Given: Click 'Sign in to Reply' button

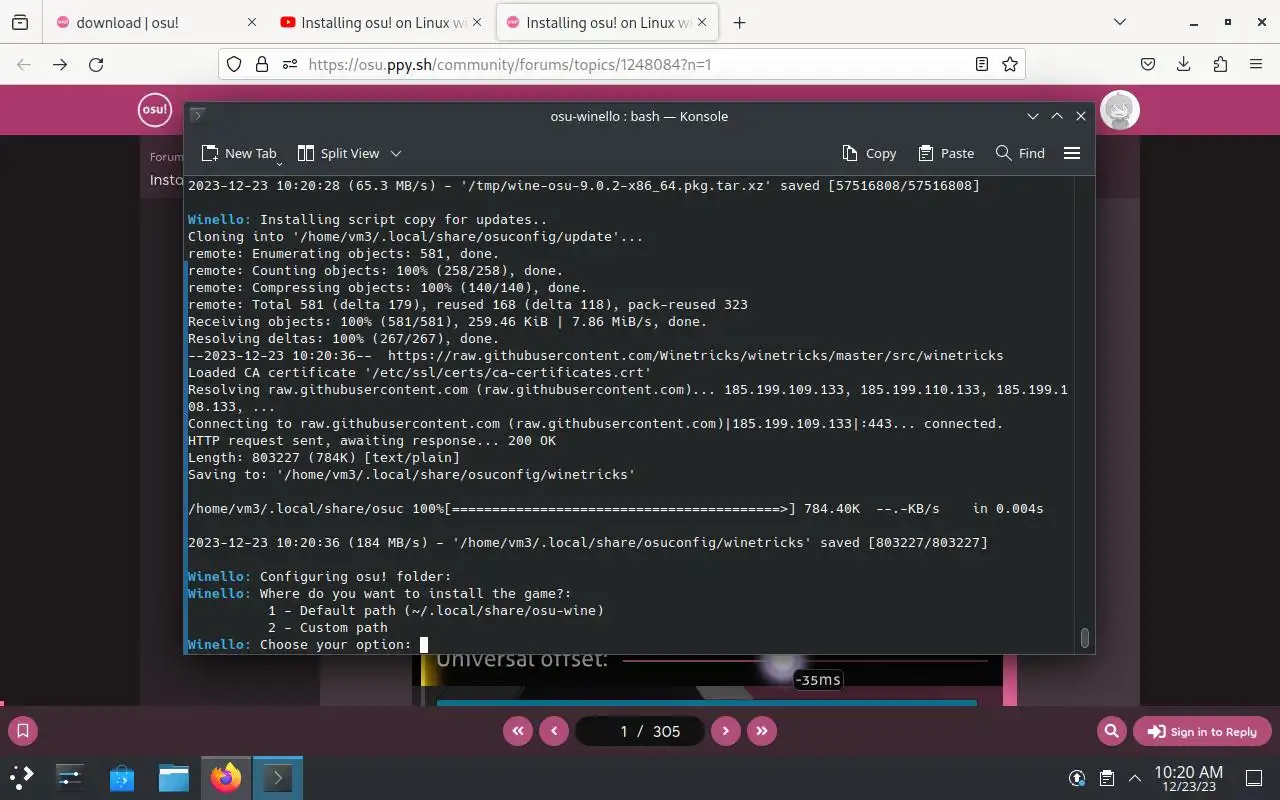Looking at the screenshot, I should (1202, 731).
